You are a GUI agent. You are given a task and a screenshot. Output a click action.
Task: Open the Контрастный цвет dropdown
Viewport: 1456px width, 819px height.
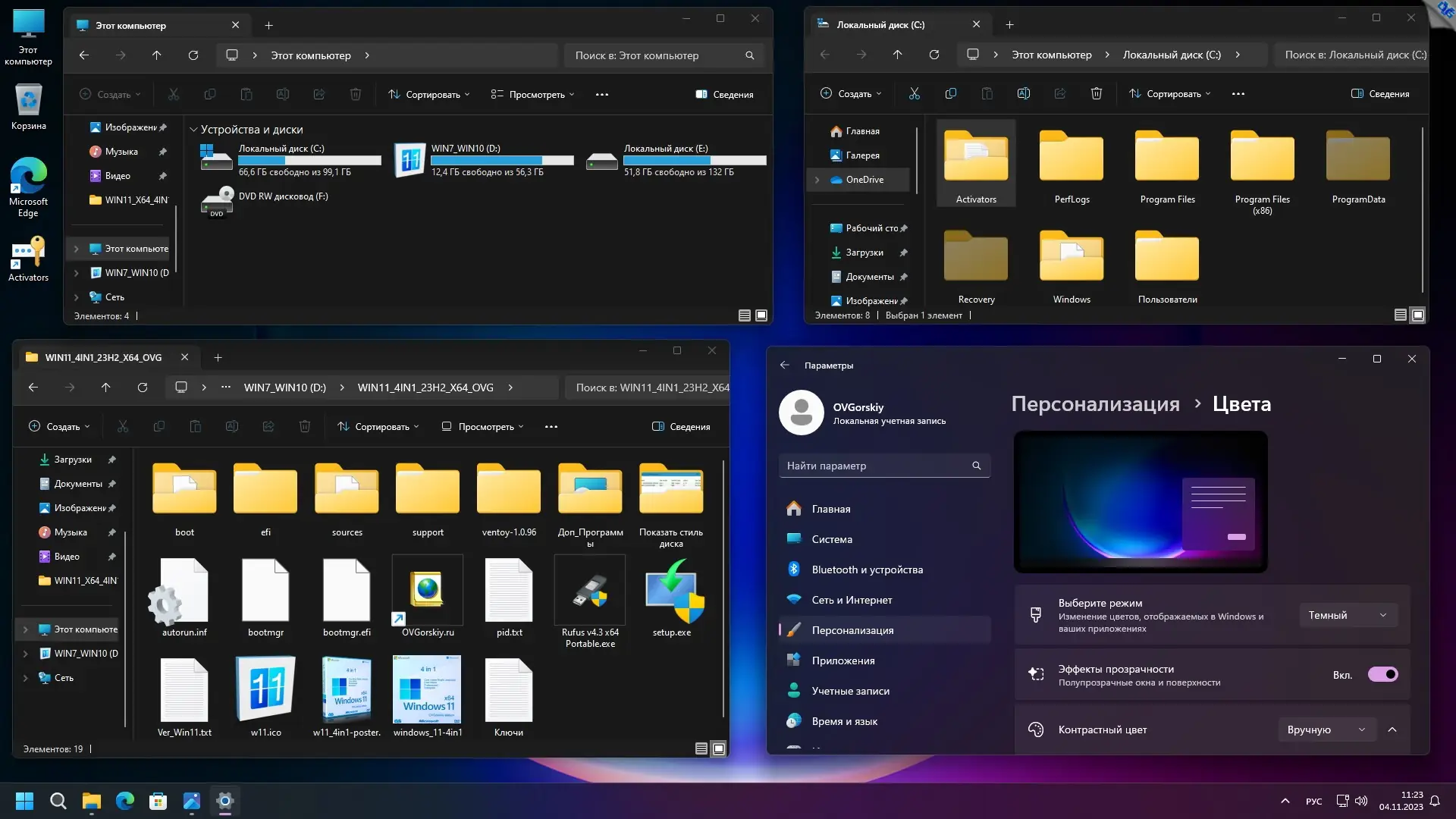pyautogui.click(x=1326, y=729)
